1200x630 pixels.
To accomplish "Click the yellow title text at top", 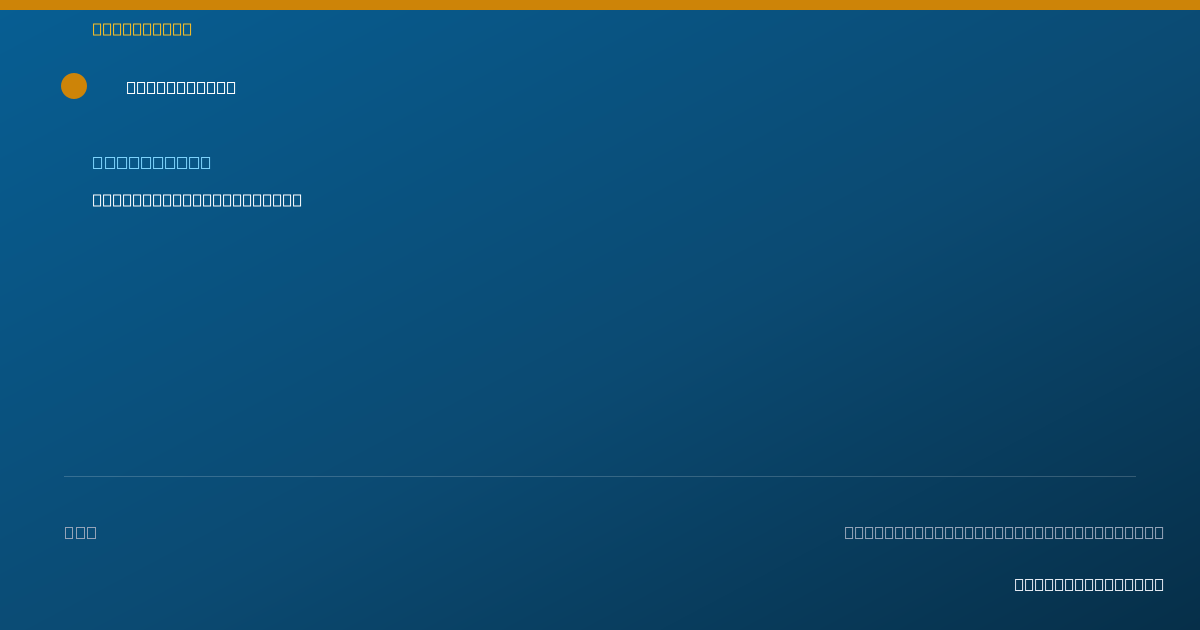I will [x=142, y=29].
